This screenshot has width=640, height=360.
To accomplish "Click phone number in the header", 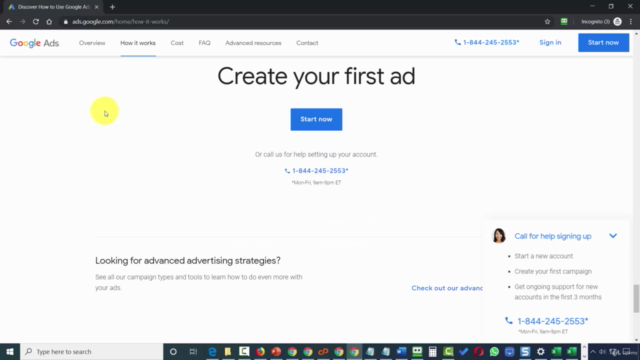I will tap(487, 42).
